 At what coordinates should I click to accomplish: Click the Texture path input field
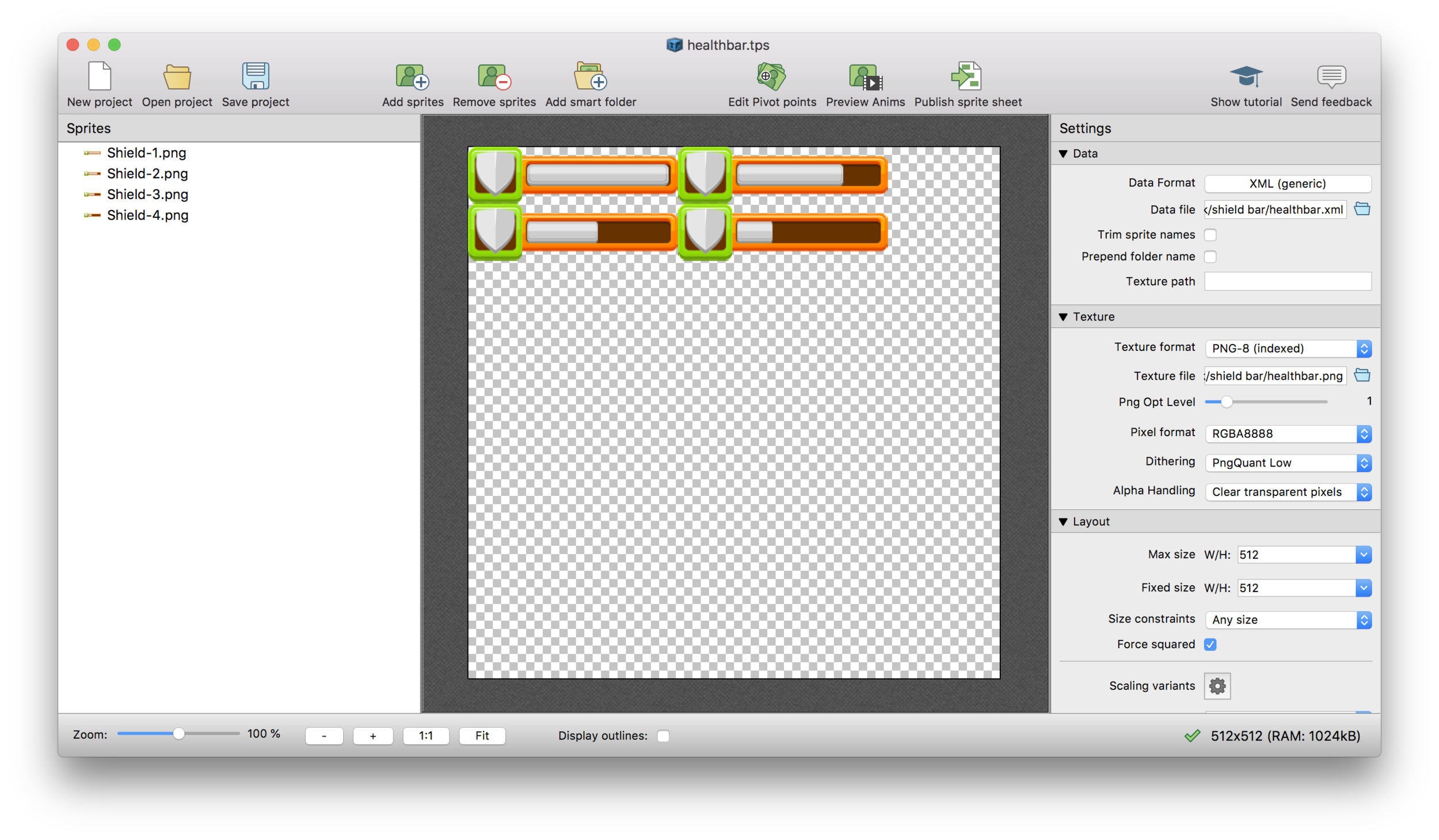pyautogui.click(x=1288, y=281)
